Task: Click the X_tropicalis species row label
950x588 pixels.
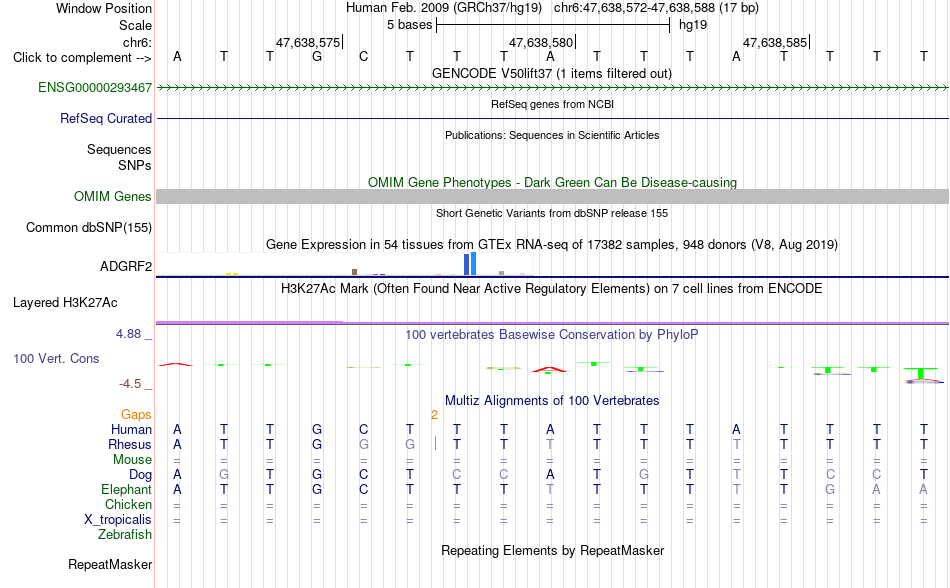Action: [x=118, y=520]
